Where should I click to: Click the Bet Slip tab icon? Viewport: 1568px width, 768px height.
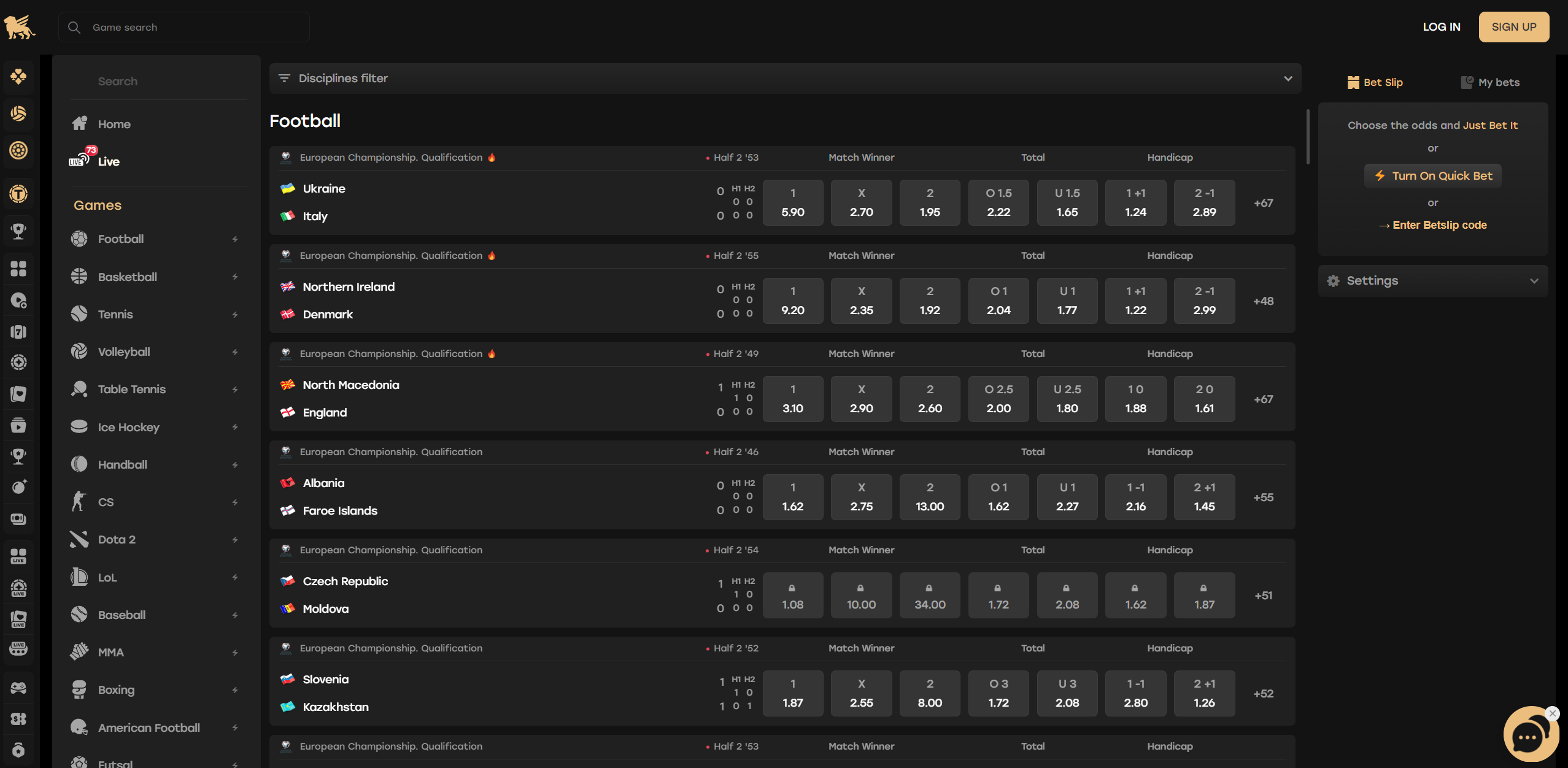pos(1352,82)
